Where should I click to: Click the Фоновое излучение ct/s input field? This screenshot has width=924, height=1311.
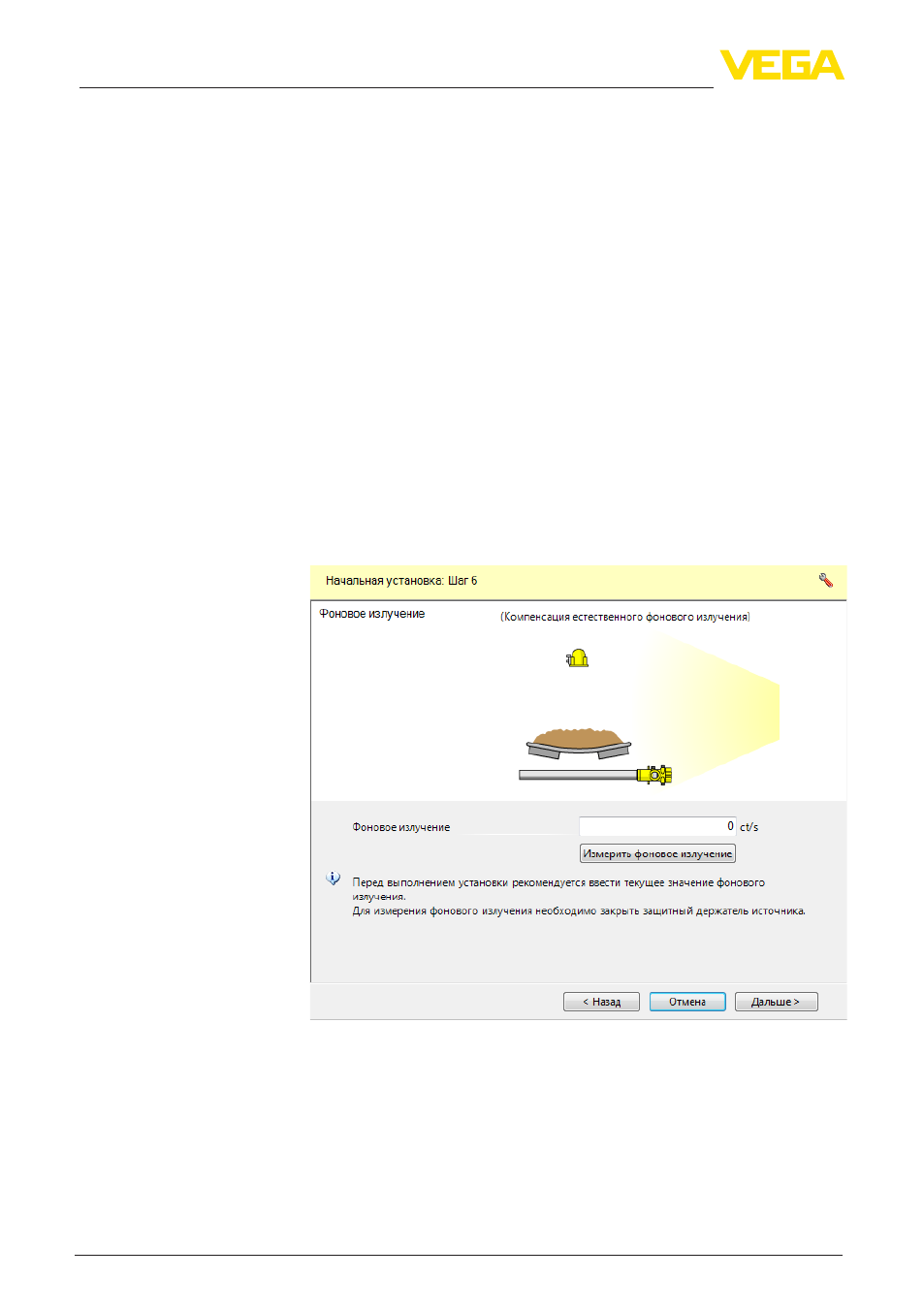657,826
